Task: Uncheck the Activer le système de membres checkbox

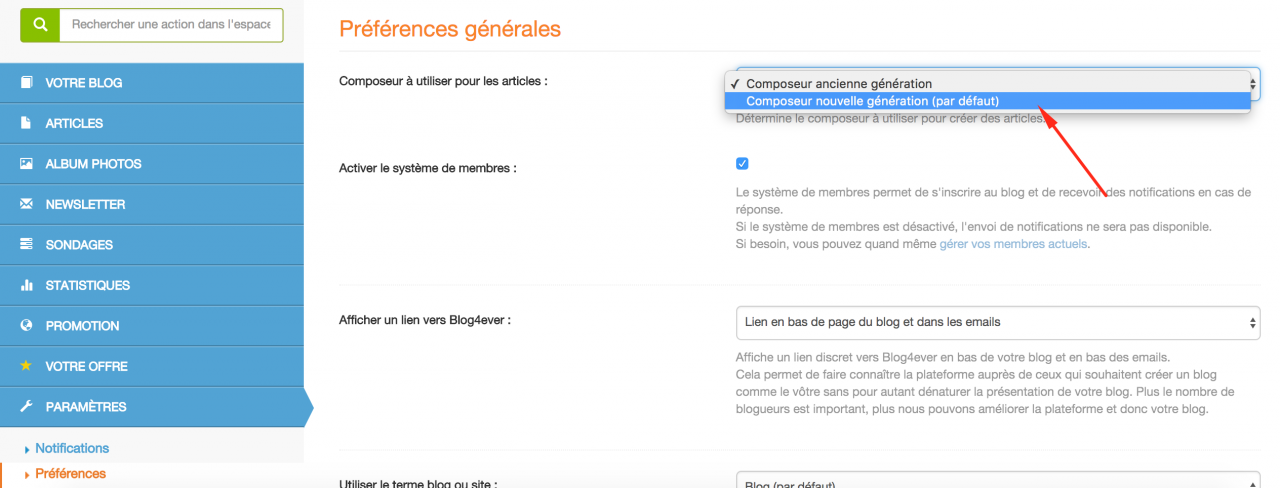Action: point(742,164)
